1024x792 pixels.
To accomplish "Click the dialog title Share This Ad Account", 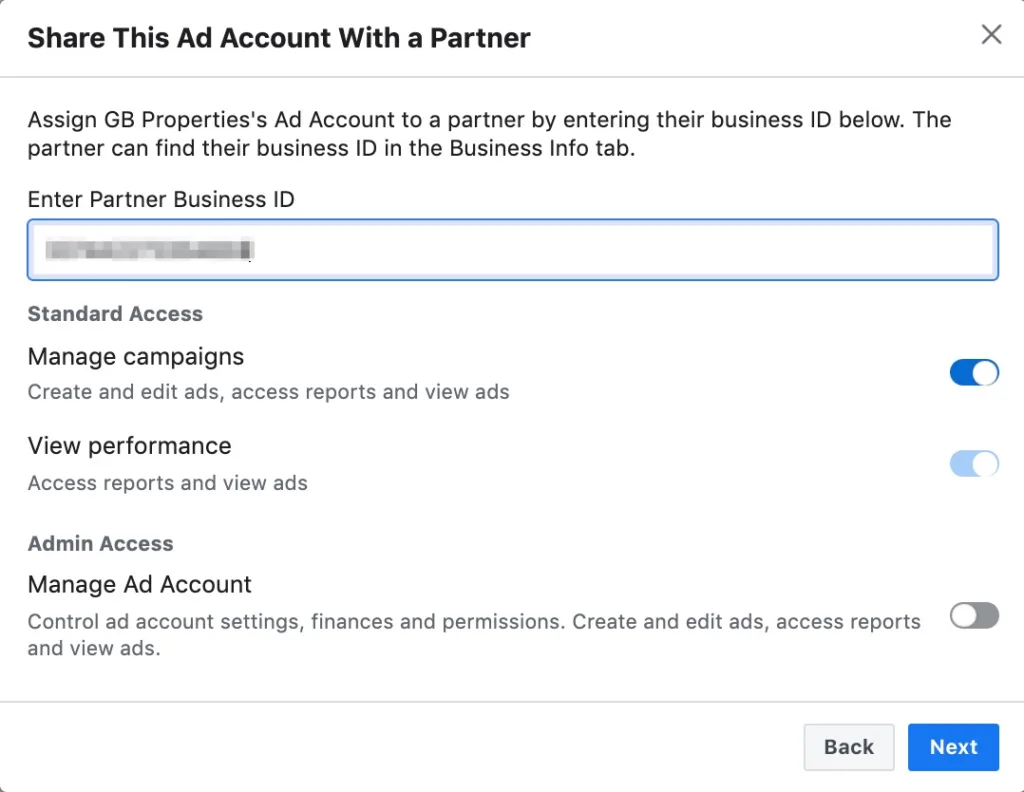I will (x=279, y=38).
